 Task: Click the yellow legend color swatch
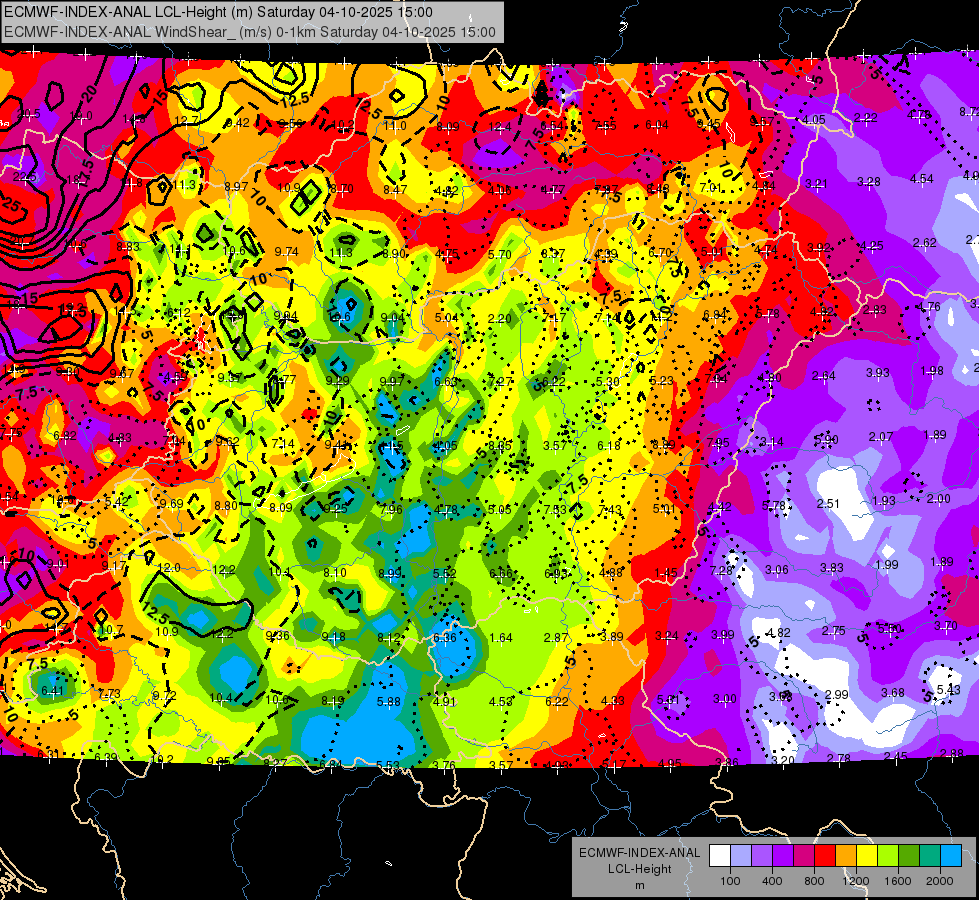click(867, 856)
